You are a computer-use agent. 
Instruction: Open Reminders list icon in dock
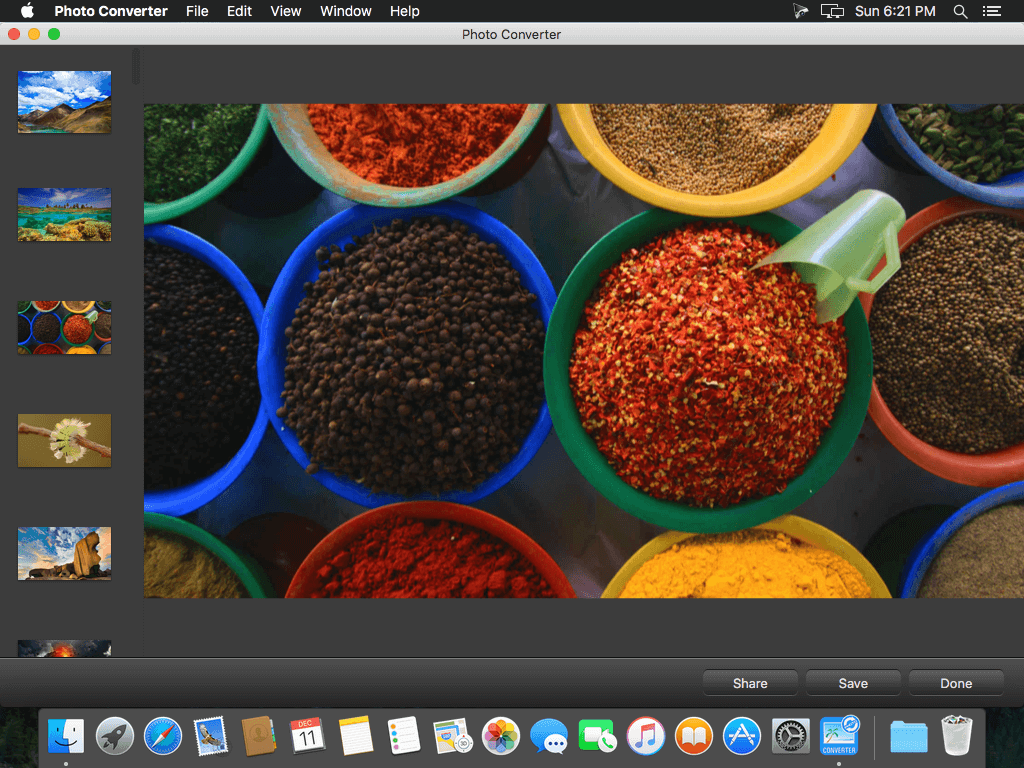(x=404, y=736)
